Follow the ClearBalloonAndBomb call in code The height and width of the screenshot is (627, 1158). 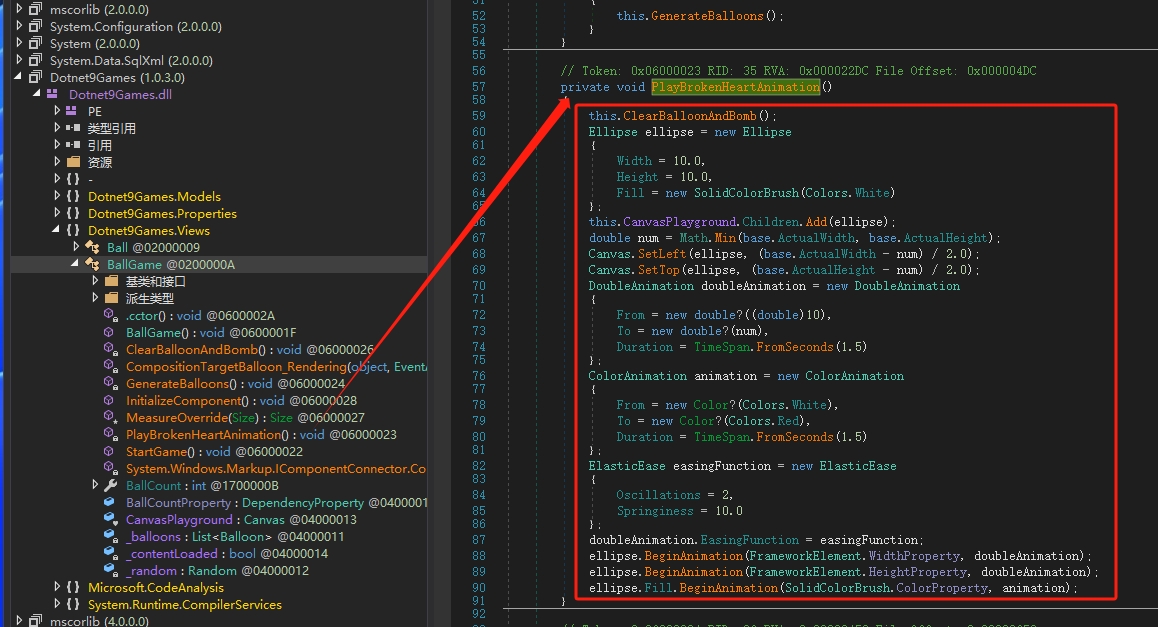point(690,116)
